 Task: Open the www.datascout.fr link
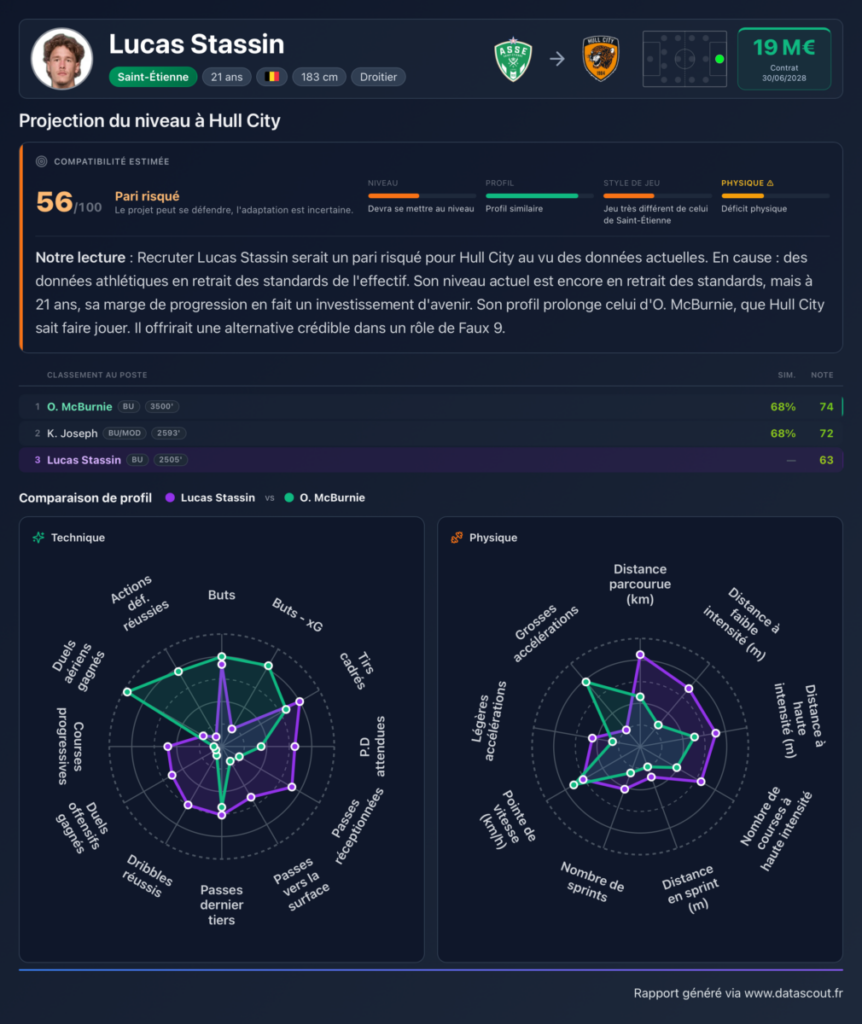click(793, 993)
